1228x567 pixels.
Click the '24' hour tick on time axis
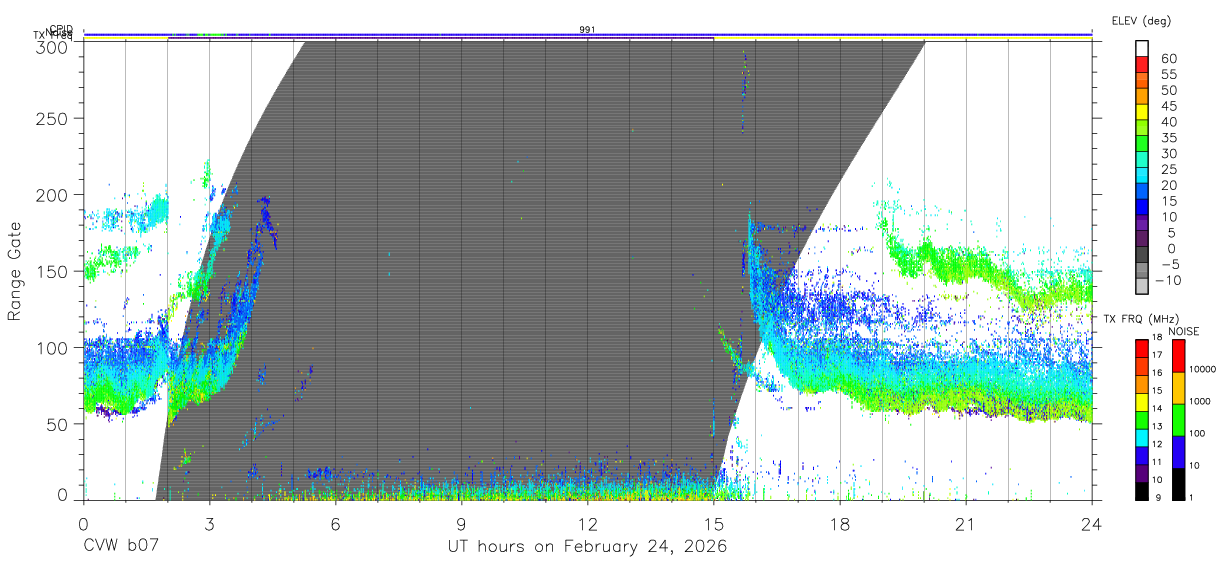1091,524
